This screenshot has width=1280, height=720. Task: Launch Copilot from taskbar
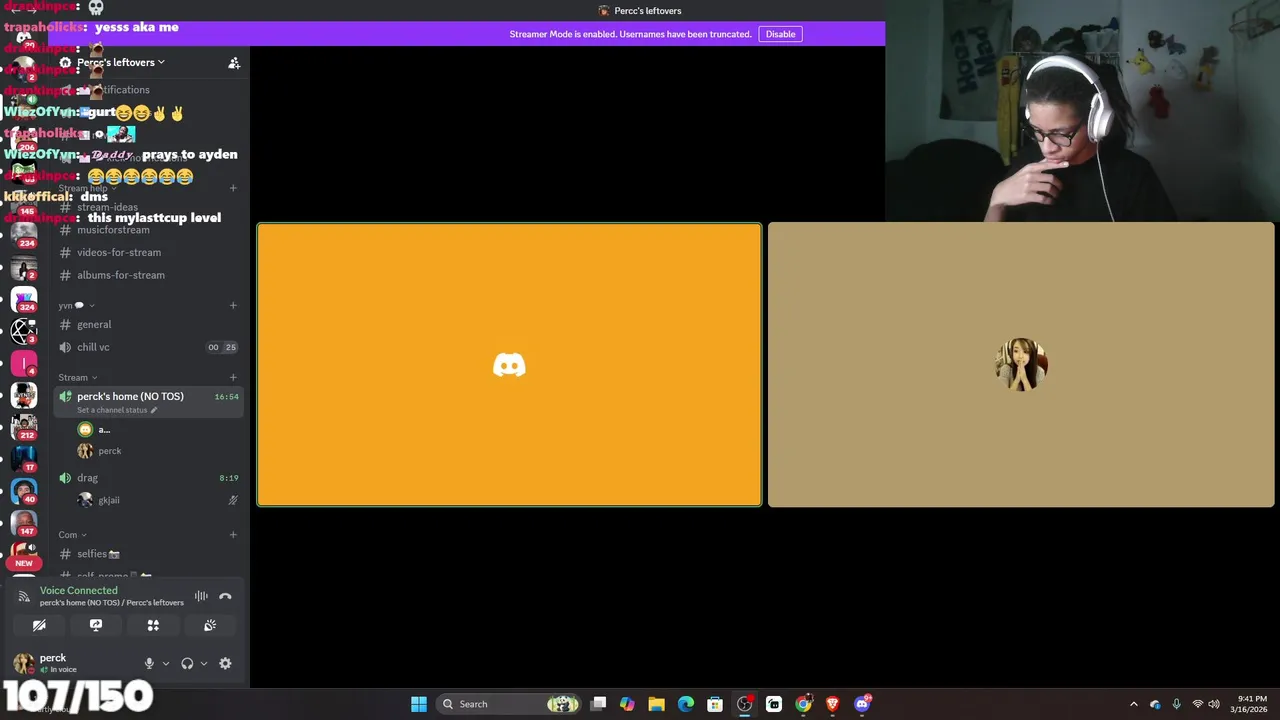click(x=627, y=704)
